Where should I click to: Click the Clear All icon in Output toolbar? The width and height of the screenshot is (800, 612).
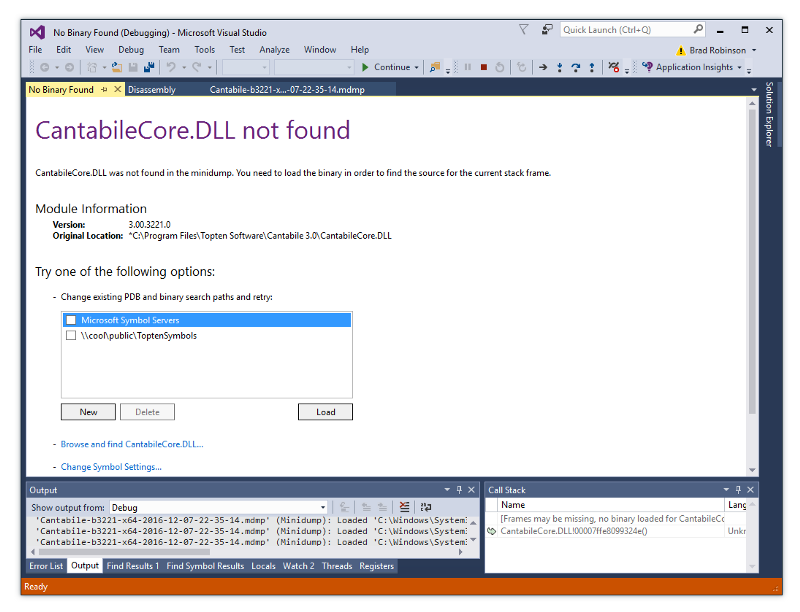(404, 507)
